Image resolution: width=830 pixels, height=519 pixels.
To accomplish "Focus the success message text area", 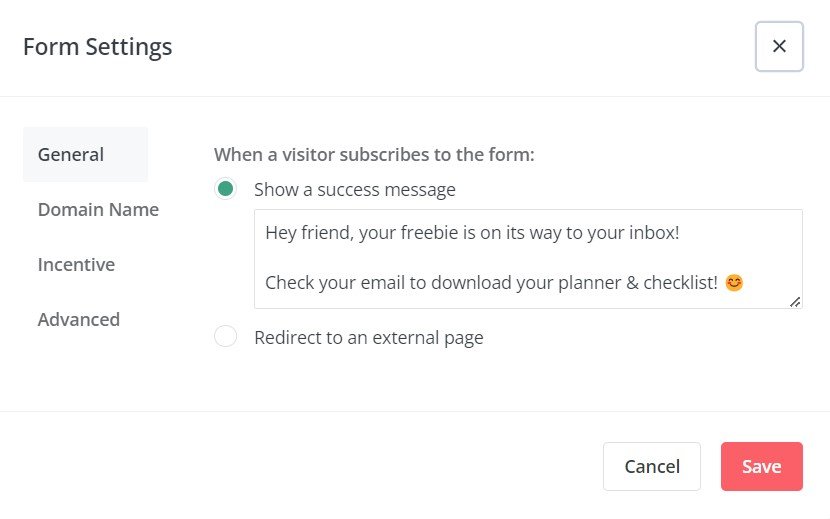I will pos(528,259).
